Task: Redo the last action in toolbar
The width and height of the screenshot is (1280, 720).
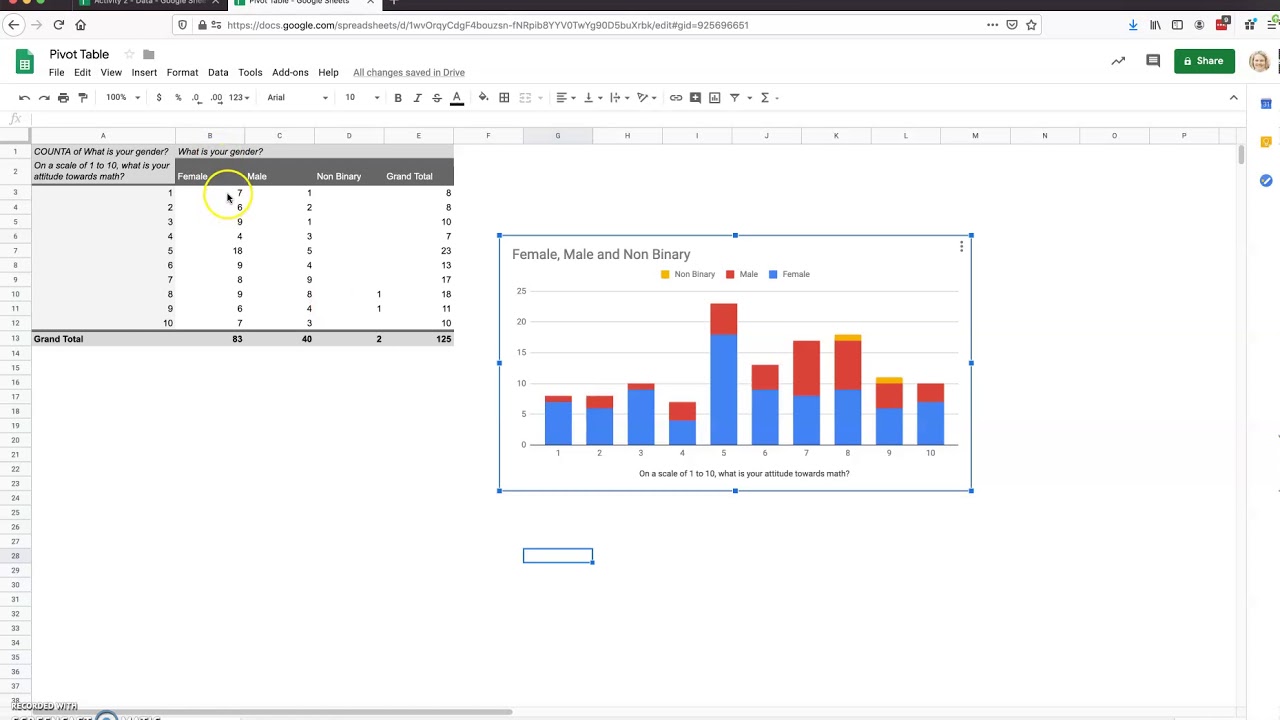Action: 44,97
